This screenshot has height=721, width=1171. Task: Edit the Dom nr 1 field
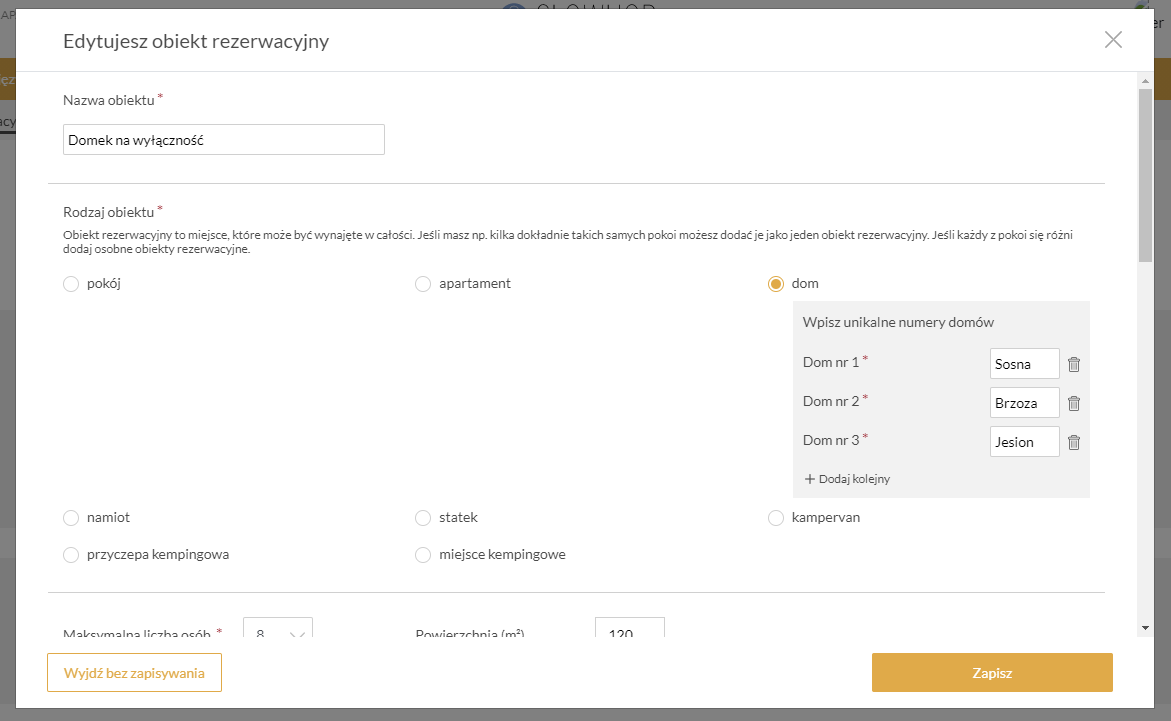click(x=1024, y=364)
